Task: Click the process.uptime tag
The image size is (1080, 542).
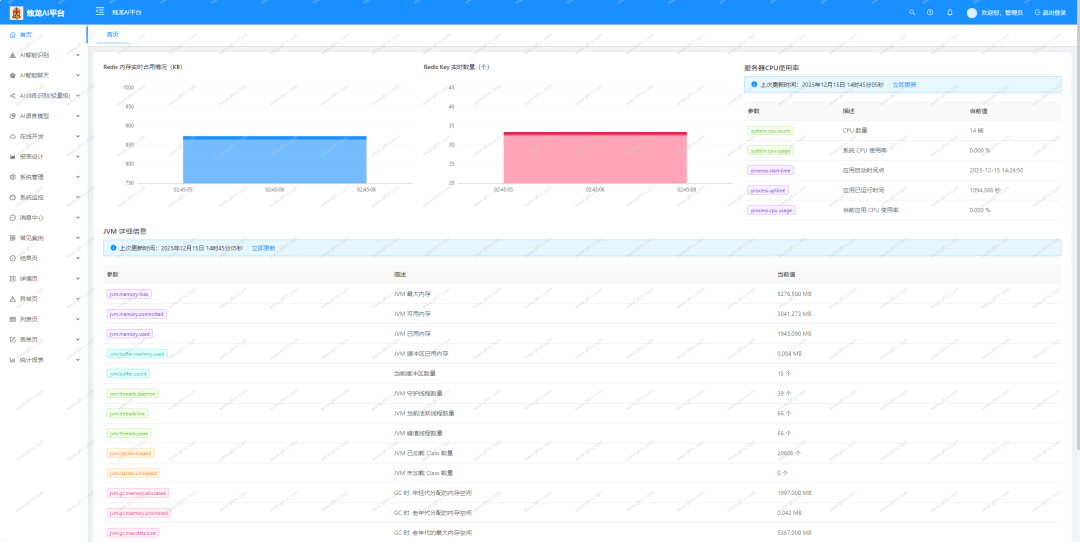Action: coord(767,190)
